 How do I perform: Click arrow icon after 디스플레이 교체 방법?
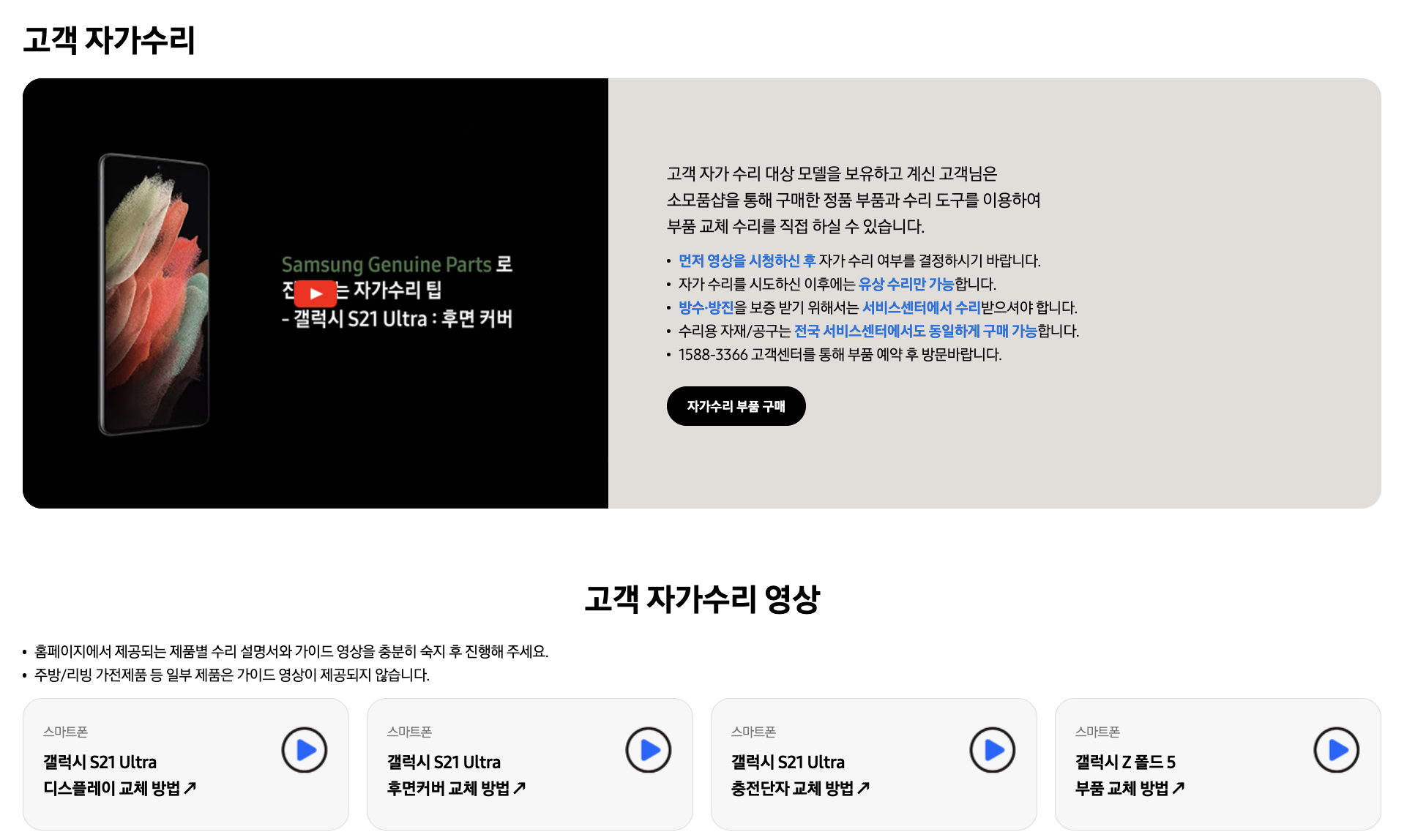pyautogui.click(x=190, y=788)
